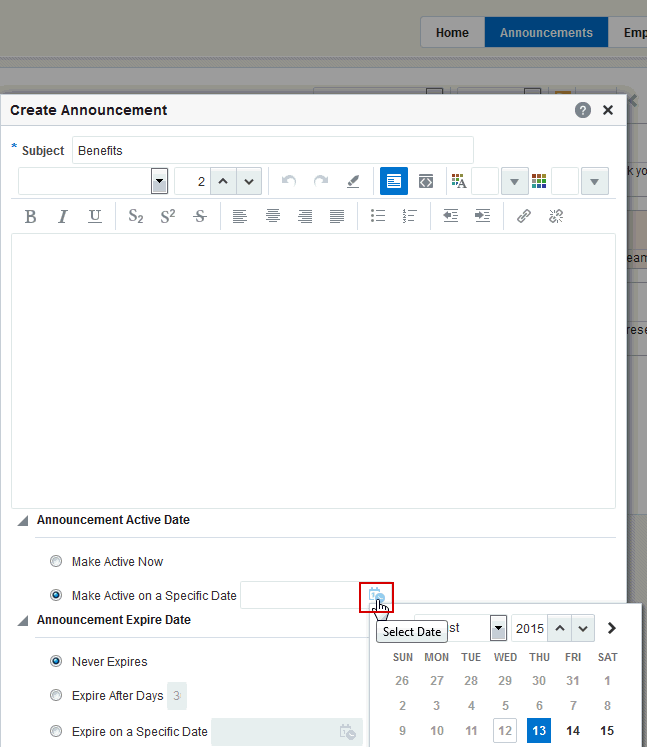Image resolution: width=647 pixels, height=747 pixels.
Task: Pick day 12 in the calendar
Action: [505, 730]
